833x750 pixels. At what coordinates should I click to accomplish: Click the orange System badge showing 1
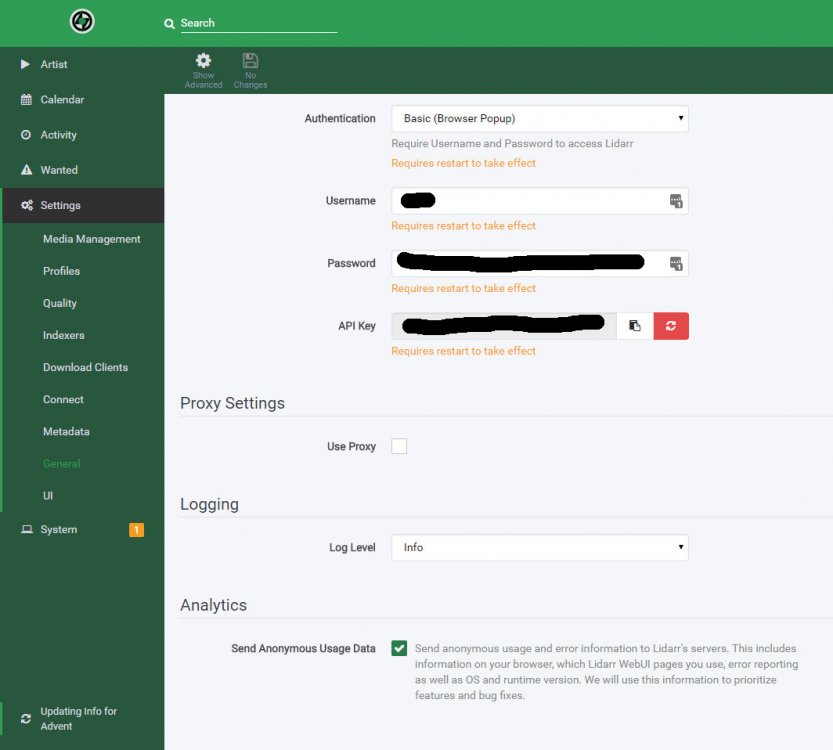137,530
